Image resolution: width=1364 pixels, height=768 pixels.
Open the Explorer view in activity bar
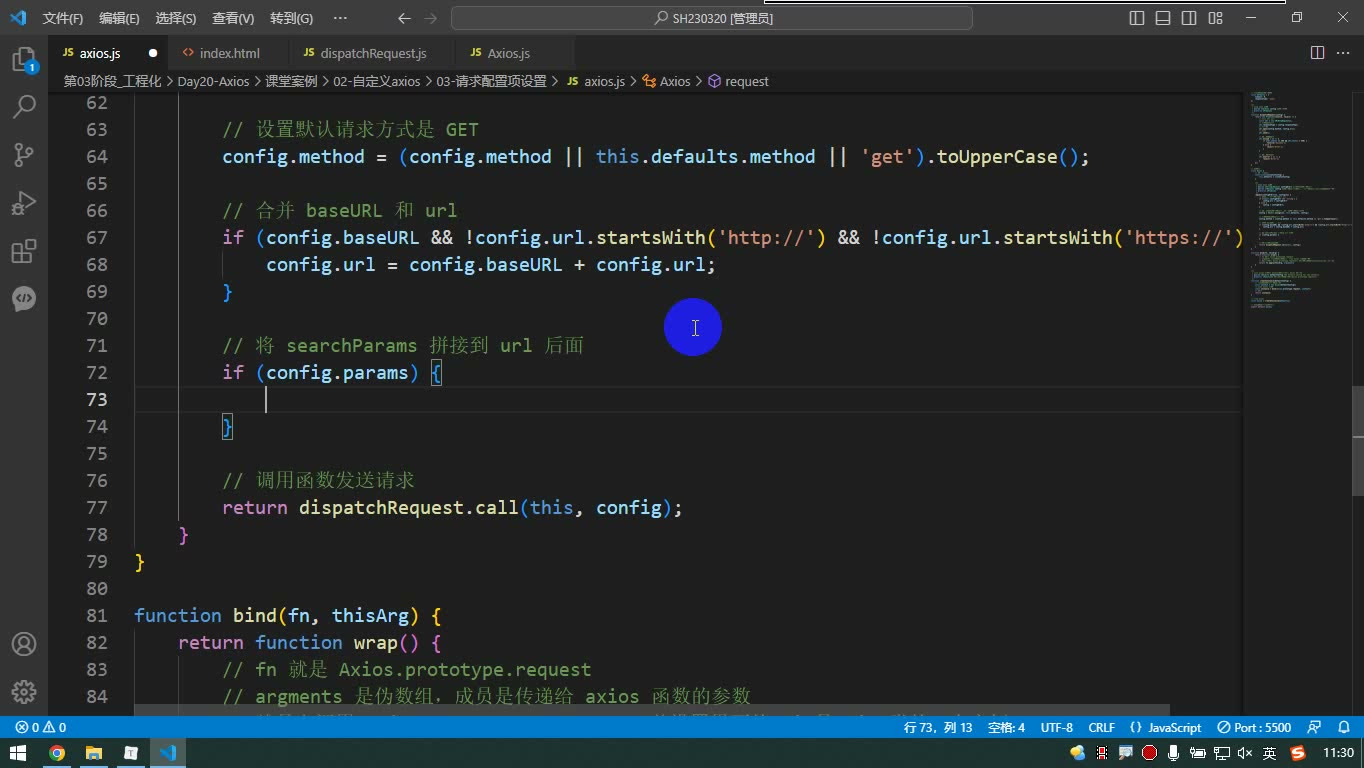click(x=24, y=60)
